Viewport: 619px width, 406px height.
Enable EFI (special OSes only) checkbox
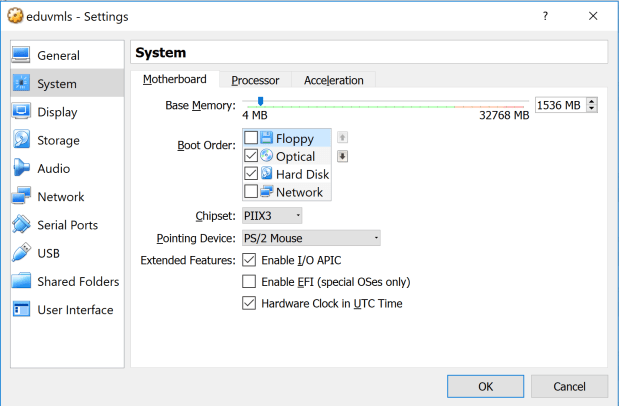[x=249, y=282]
